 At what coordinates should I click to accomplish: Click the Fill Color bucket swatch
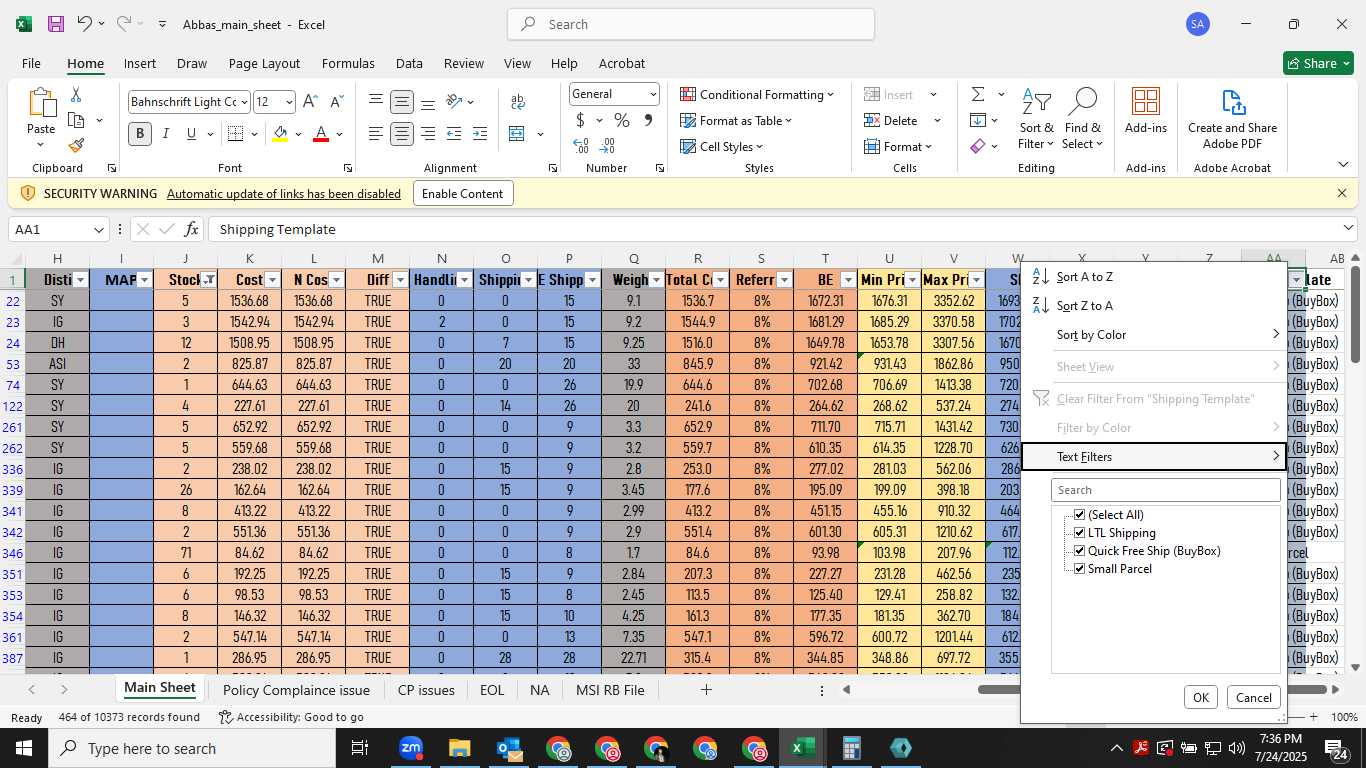point(280,133)
